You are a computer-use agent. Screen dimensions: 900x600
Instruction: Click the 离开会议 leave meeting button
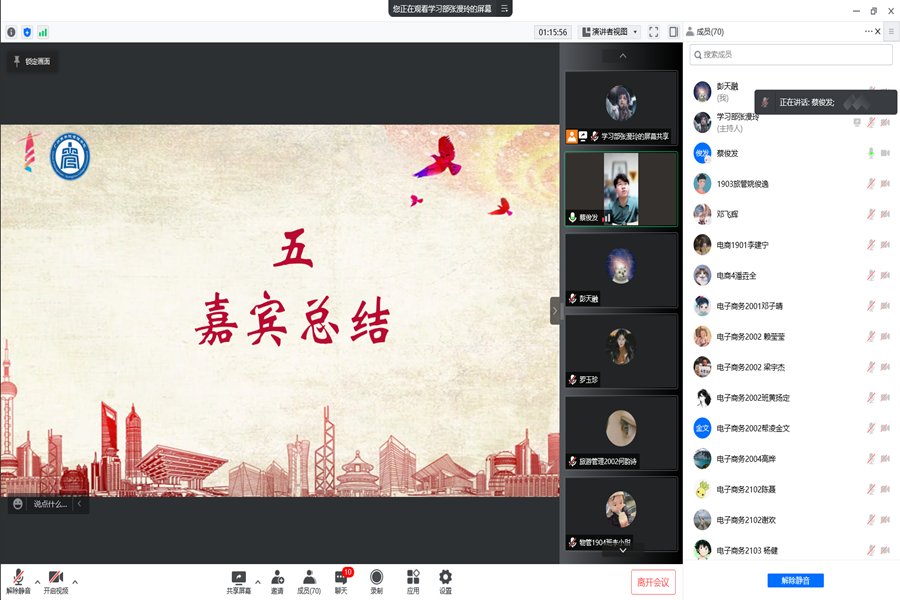coord(653,581)
